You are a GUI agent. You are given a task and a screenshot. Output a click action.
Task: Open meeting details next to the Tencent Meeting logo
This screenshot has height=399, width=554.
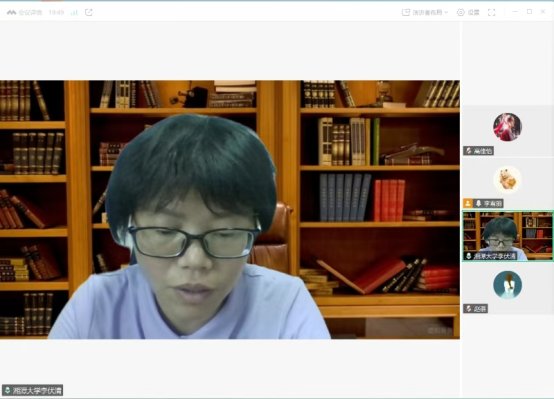click(30, 12)
